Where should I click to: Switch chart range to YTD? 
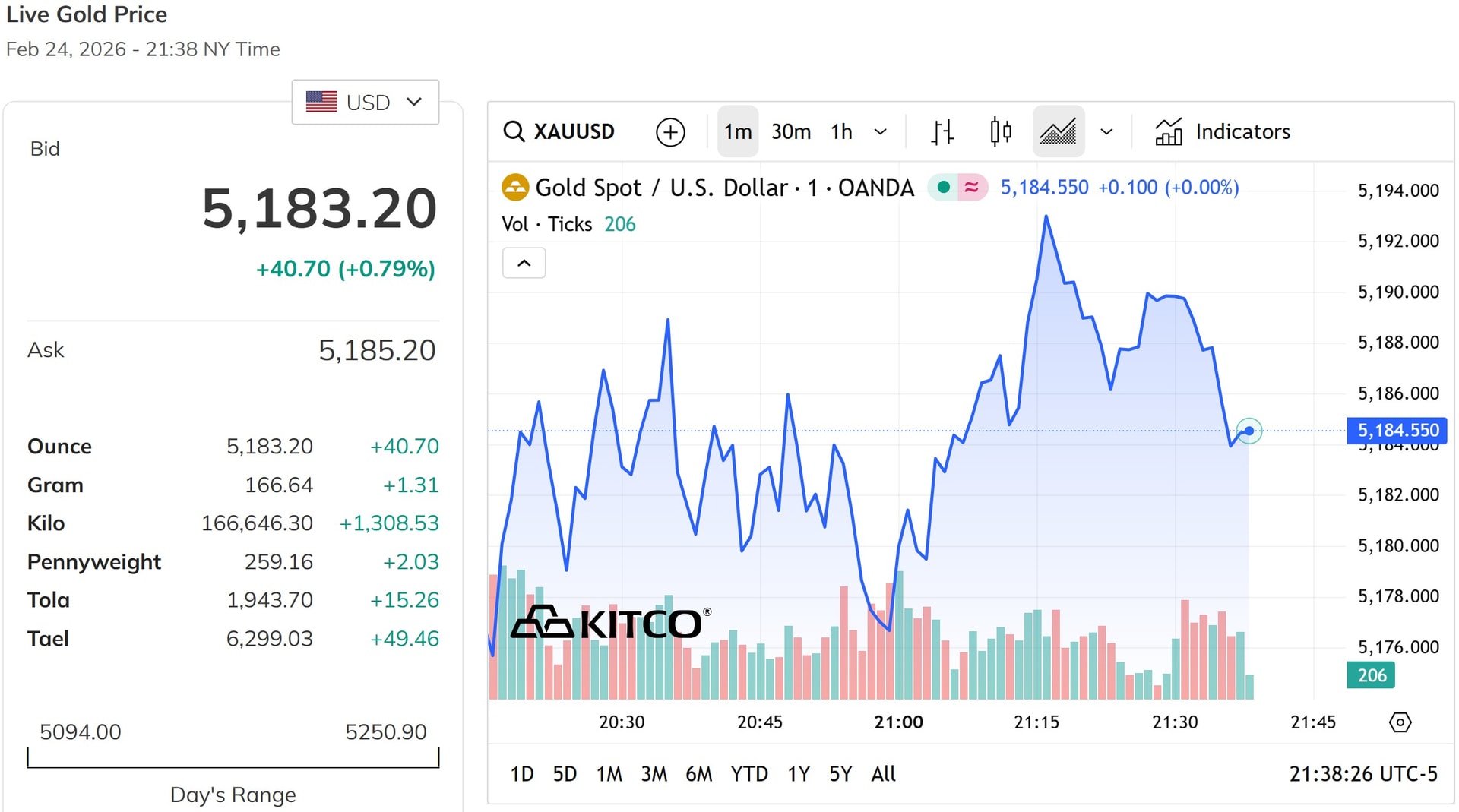point(749,774)
